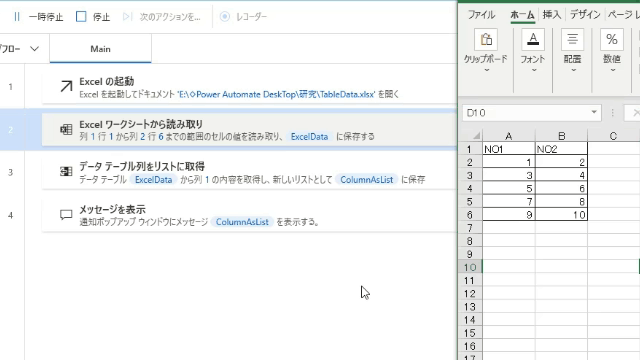Click the formula bar cancel X icon

point(635,113)
